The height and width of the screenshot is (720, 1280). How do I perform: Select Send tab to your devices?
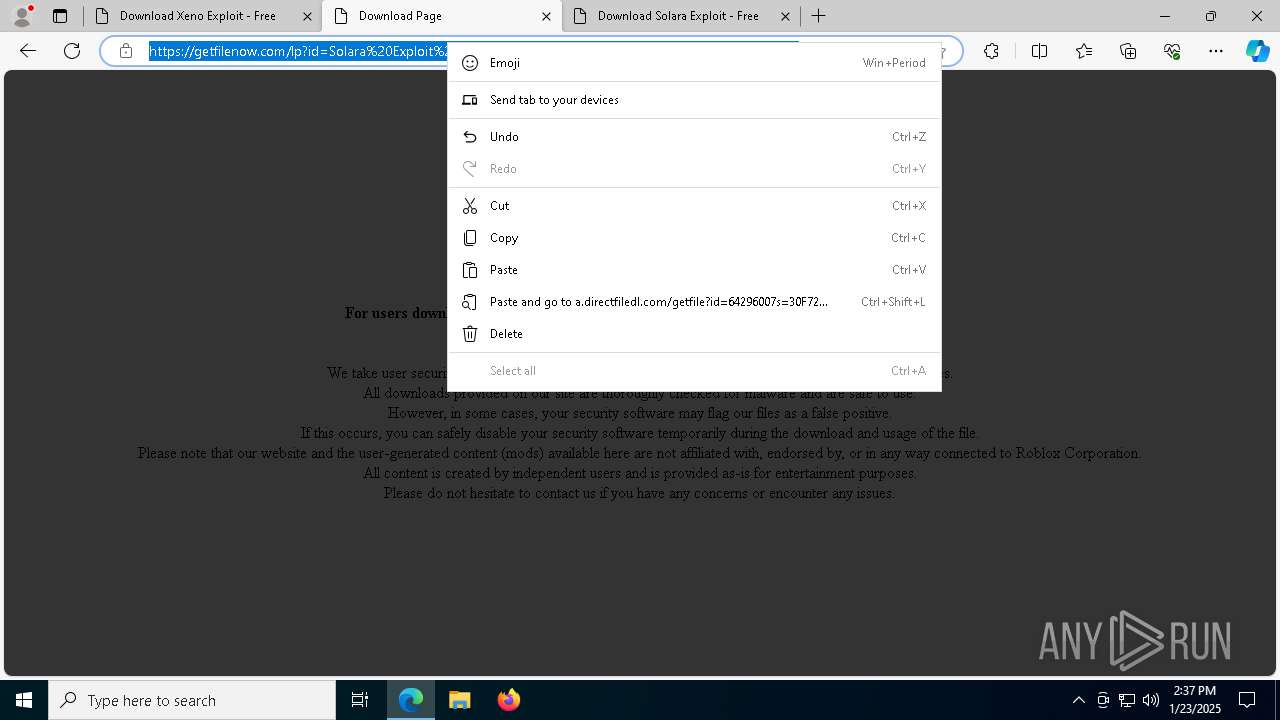pos(694,100)
